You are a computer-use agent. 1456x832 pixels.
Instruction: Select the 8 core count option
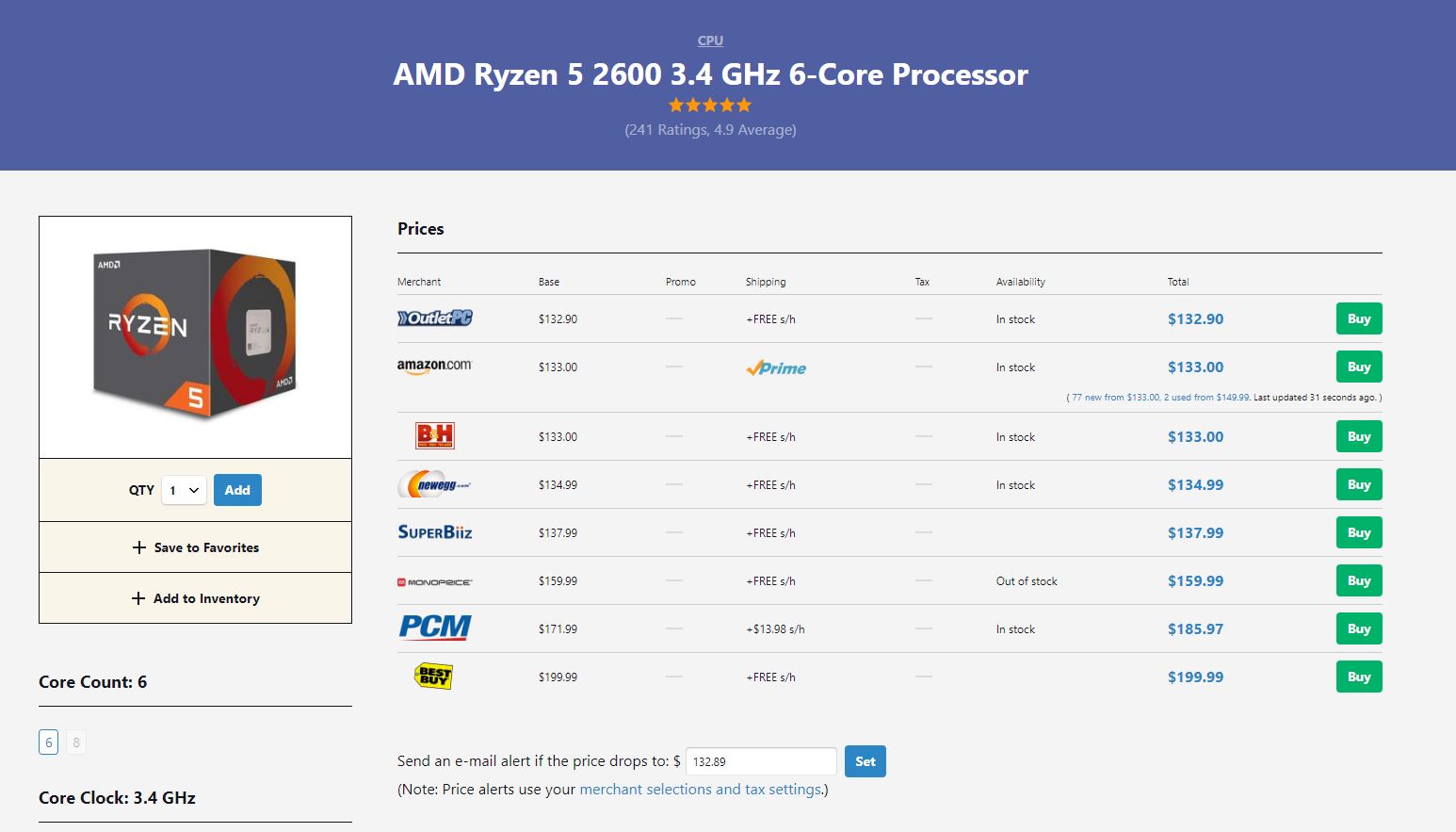[76, 742]
